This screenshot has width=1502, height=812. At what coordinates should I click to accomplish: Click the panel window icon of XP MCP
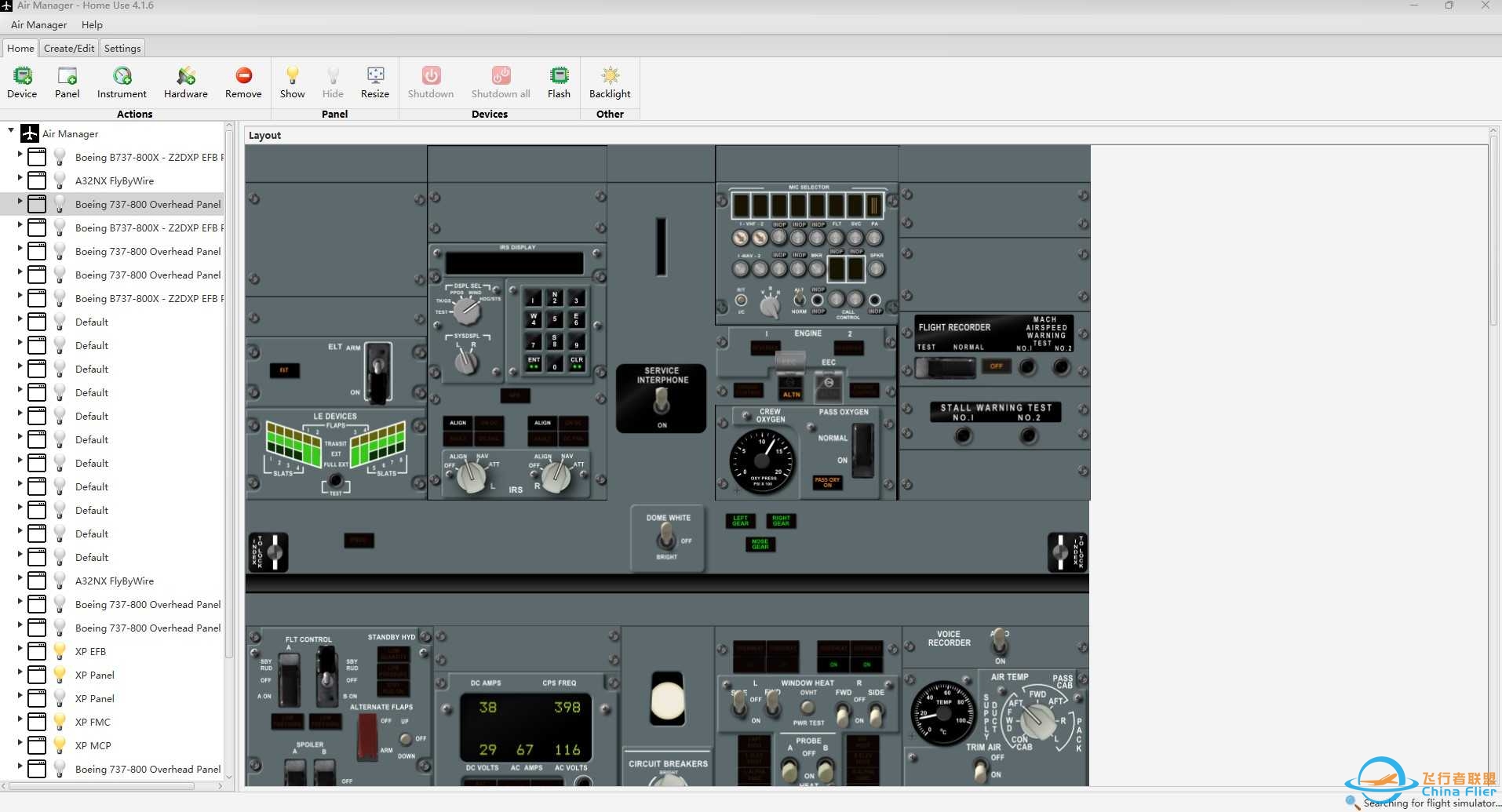37,745
